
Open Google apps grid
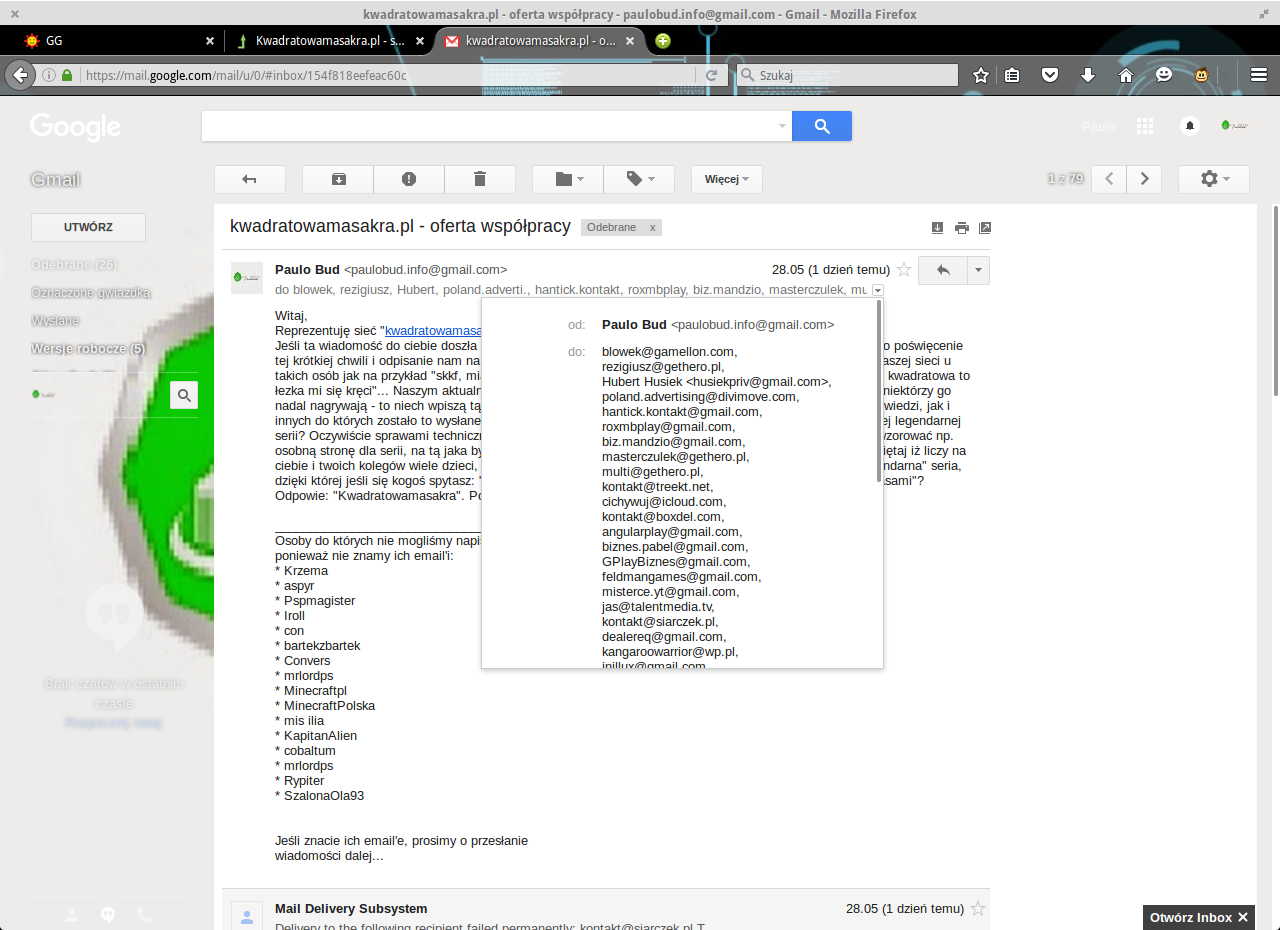1145,126
